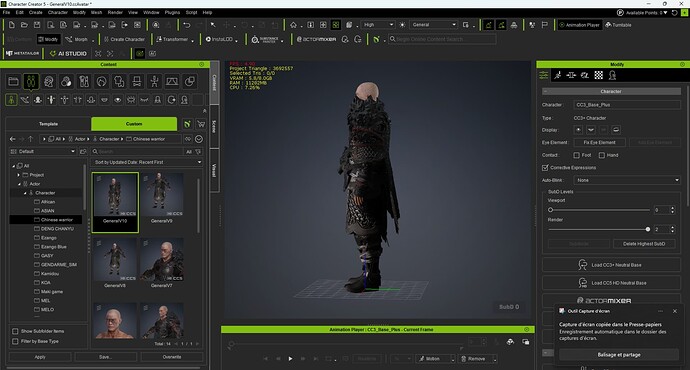The height and width of the screenshot is (370, 690).
Task: Open the Default view dropdown in Content
Action: click(x=42, y=152)
